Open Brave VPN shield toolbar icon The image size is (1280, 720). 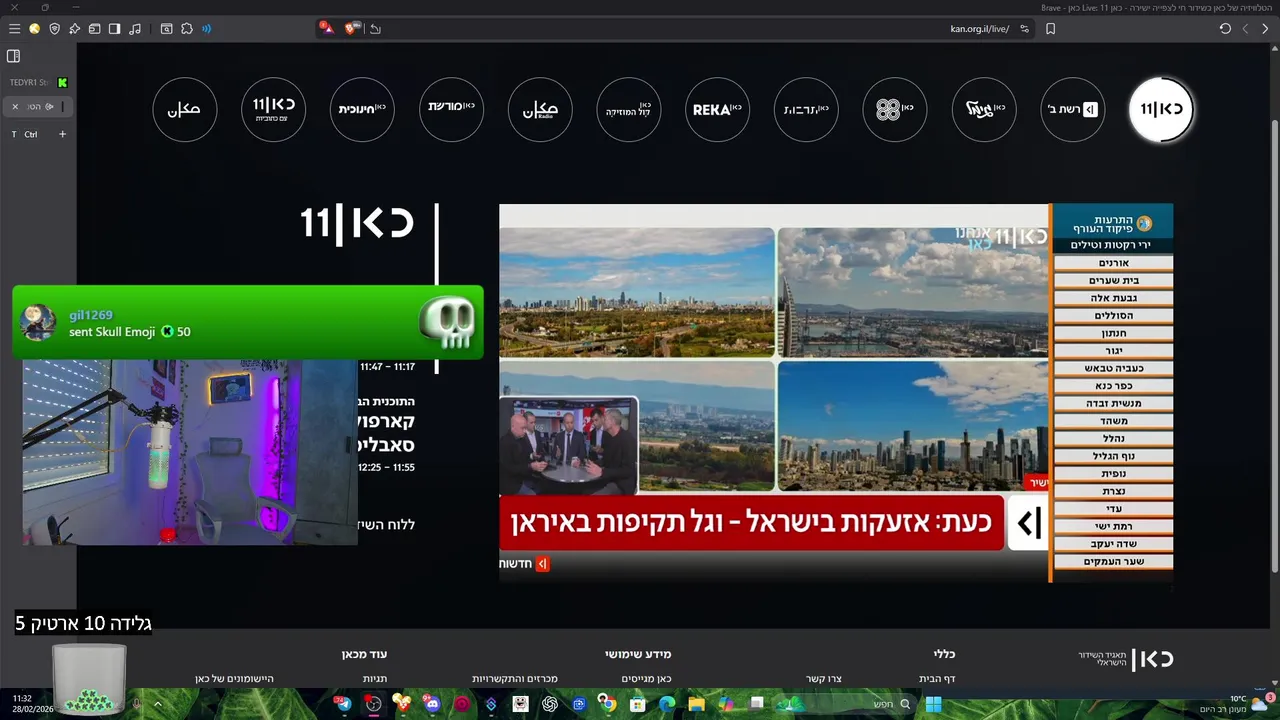point(54,29)
